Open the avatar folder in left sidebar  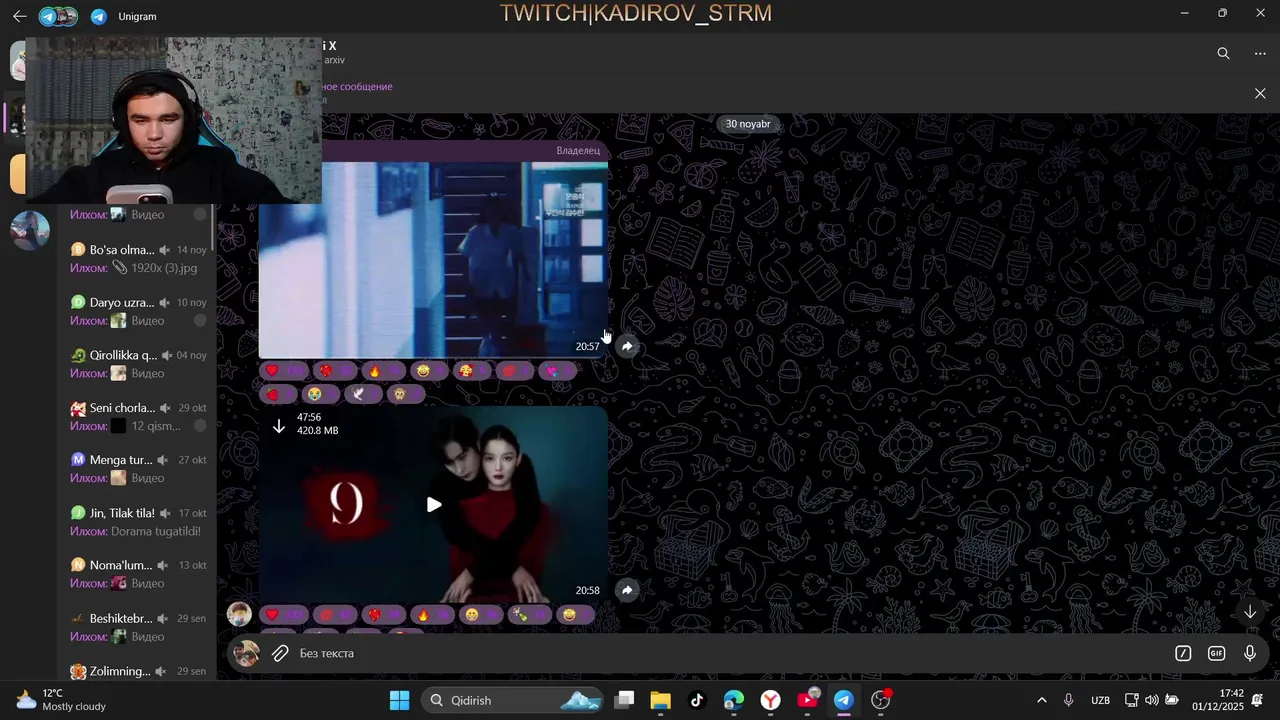coord(29,230)
